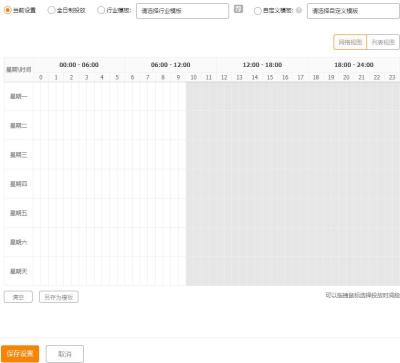
Task: Click the 星期二 row label
Action: pyautogui.click(x=19, y=125)
